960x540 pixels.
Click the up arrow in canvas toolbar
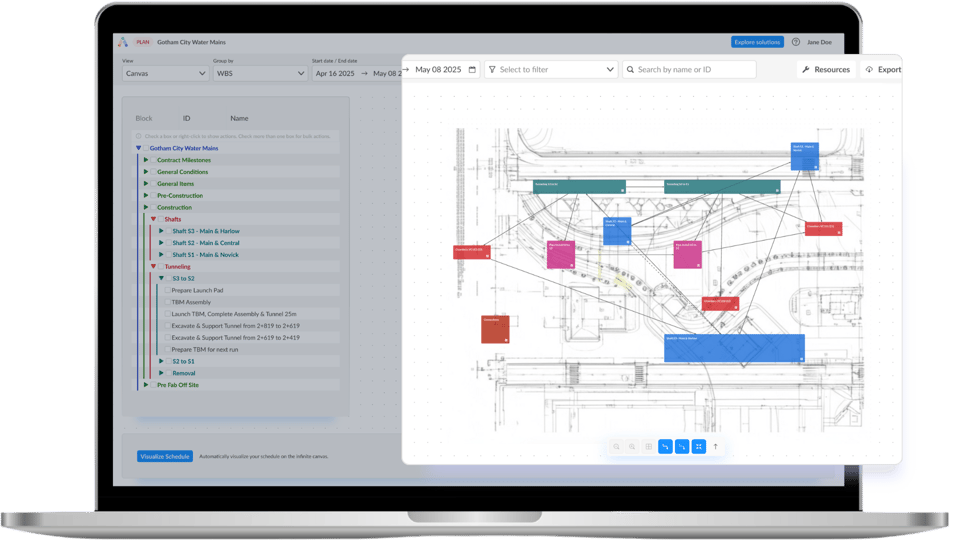pyautogui.click(x=715, y=447)
